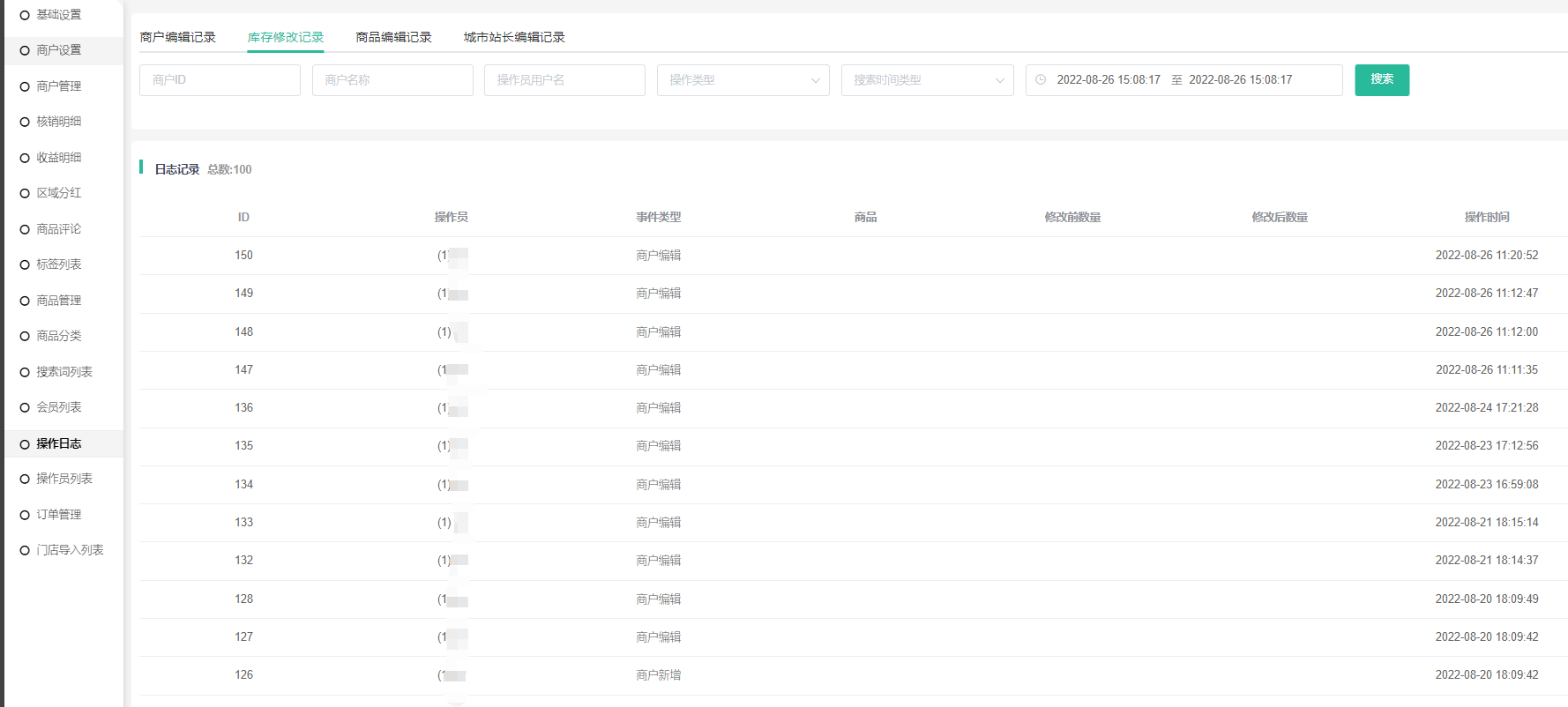Open the 城市站长编辑记录 tab
Image resolution: width=1568 pixels, height=707 pixels.
[514, 37]
